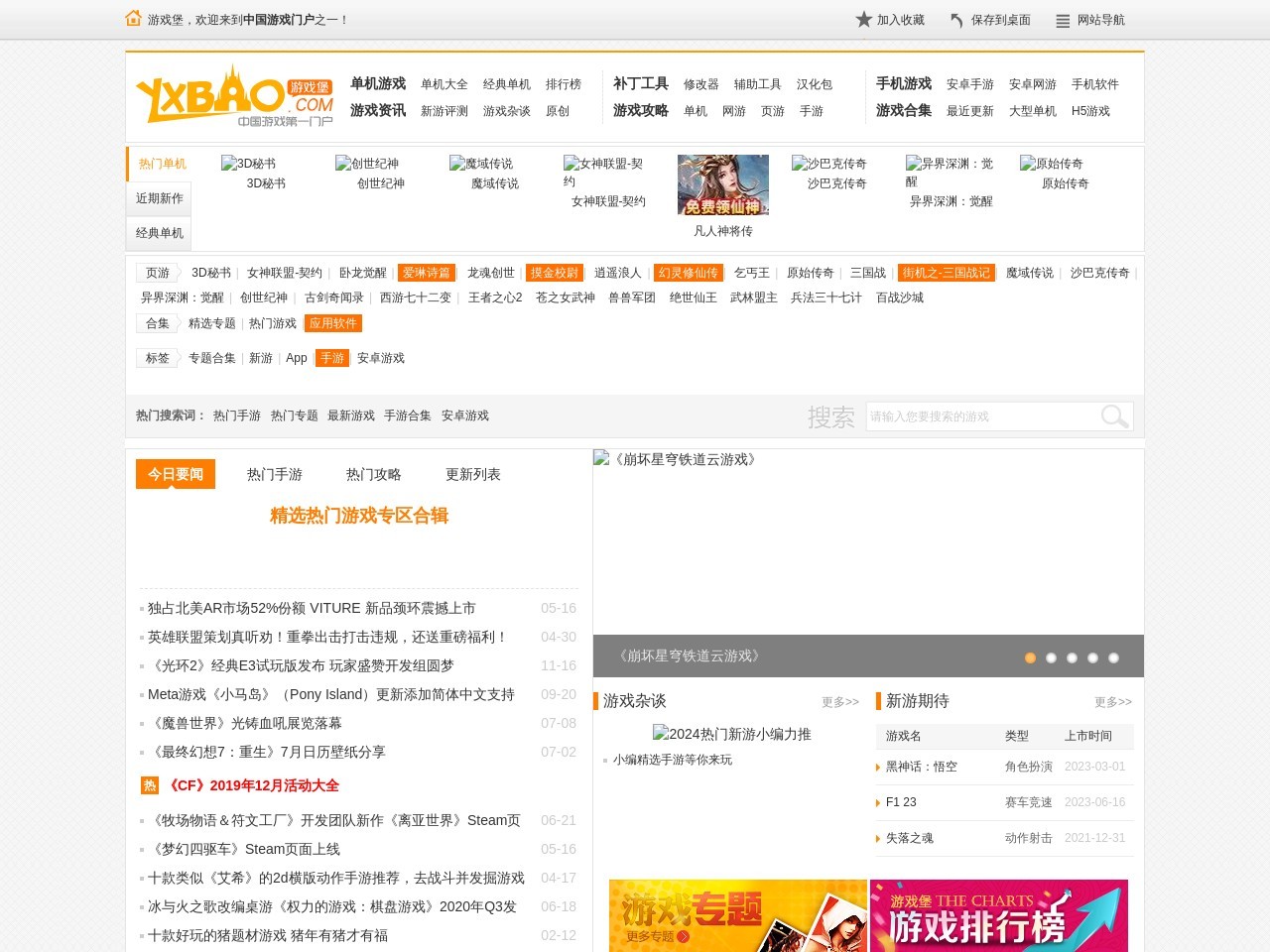Click the 游戏排行榜 banner
The width and height of the screenshot is (1270, 952).
[998, 915]
